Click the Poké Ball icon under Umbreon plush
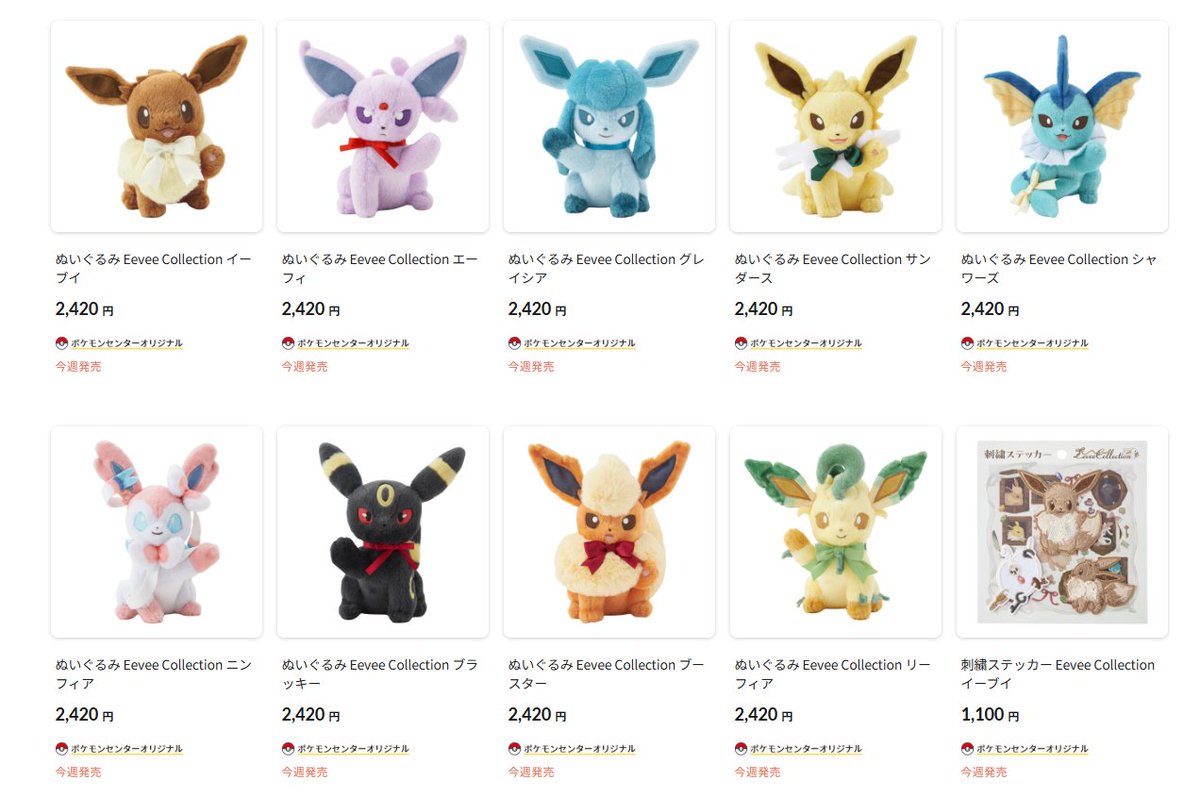Screen dimensions: 1200x797 point(288,748)
